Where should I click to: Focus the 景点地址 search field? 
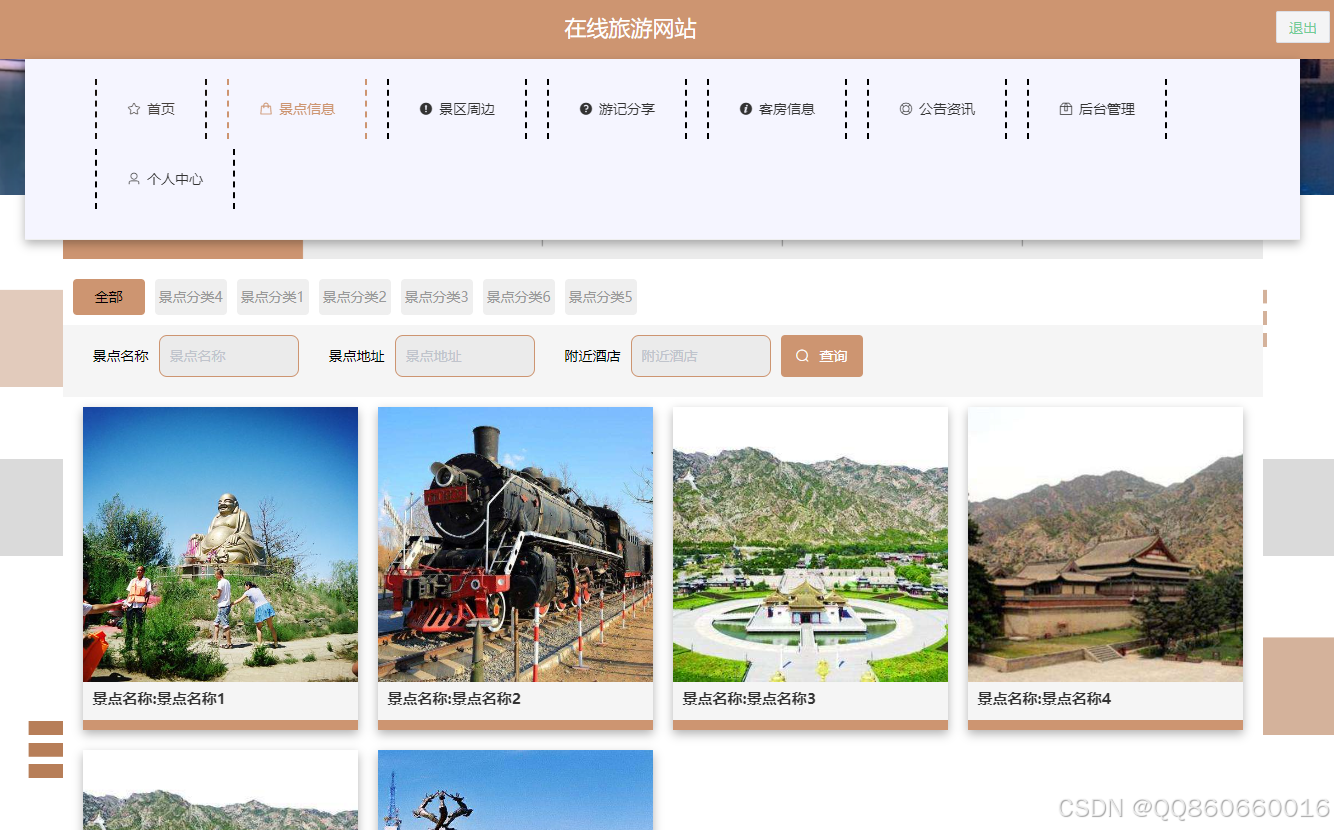pos(465,356)
